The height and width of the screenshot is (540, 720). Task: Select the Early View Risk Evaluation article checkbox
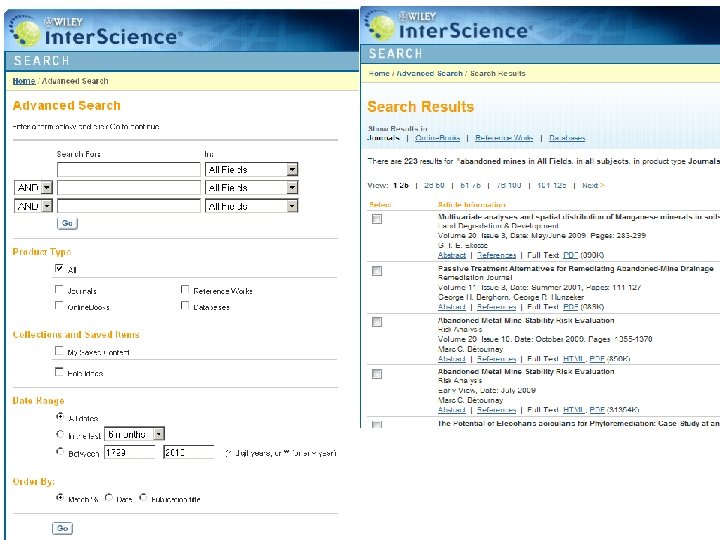[377, 374]
